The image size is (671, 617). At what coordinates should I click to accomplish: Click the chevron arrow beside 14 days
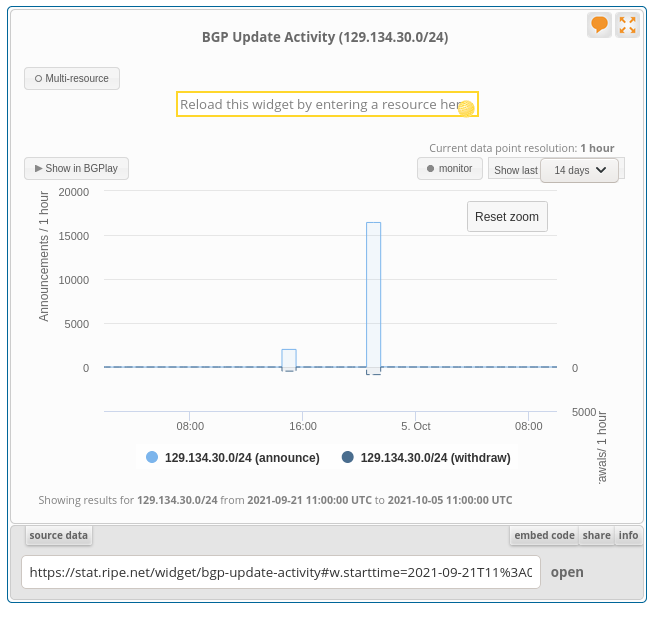tap(601, 170)
